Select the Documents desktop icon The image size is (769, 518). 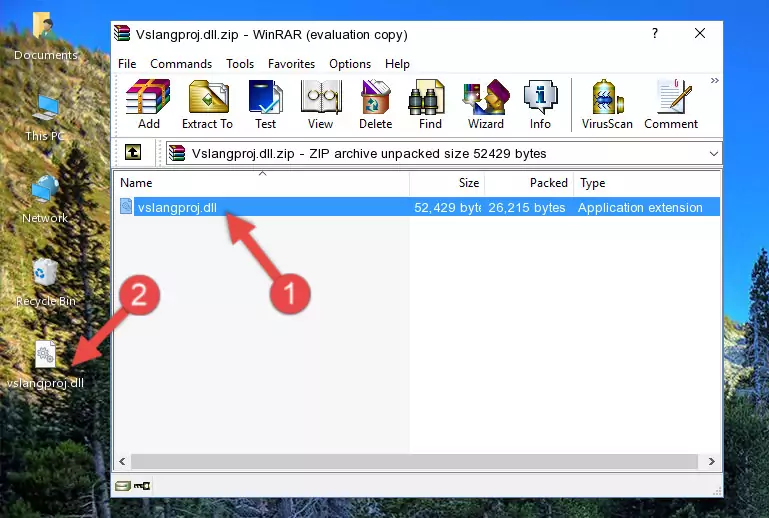coord(45,37)
